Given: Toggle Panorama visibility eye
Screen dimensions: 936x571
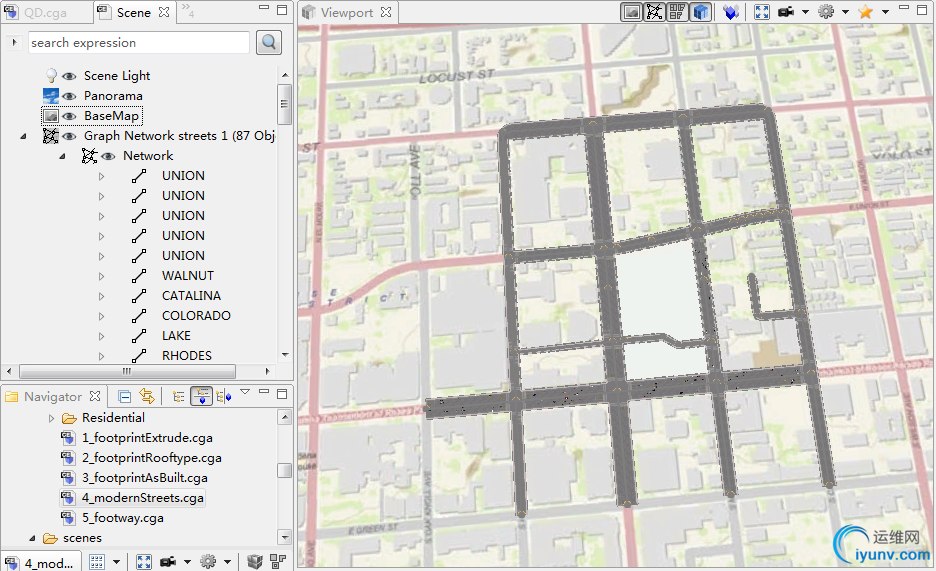Looking at the screenshot, I should [x=69, y=96].
